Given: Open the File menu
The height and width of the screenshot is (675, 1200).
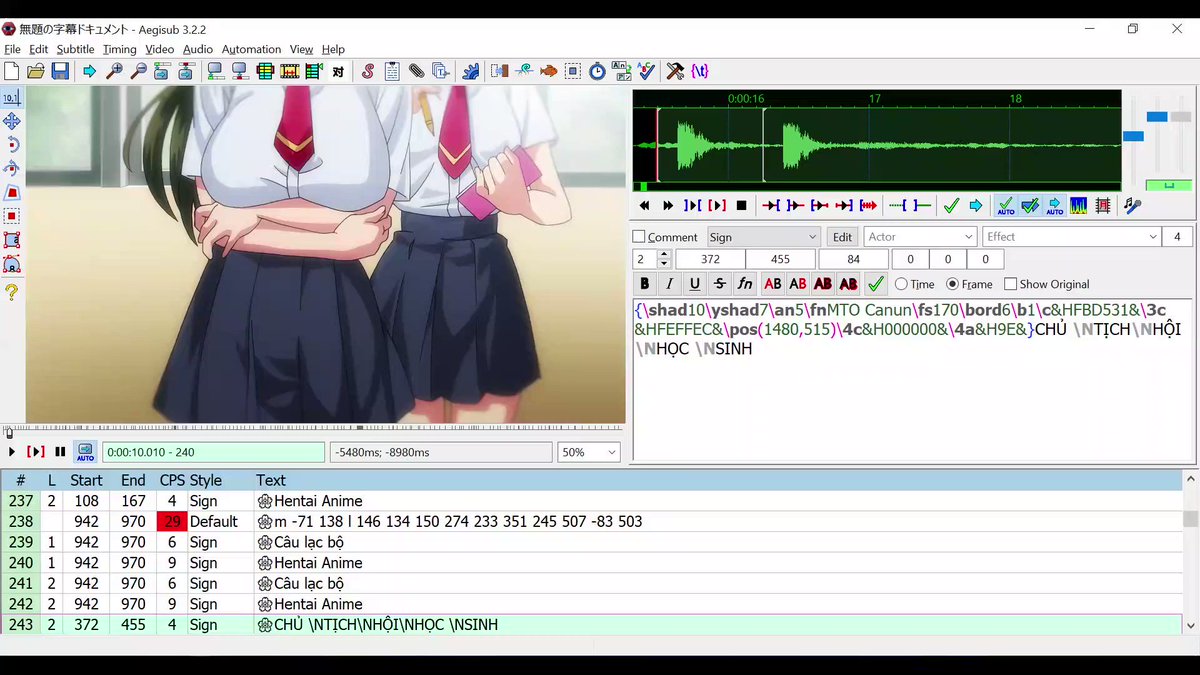Looking at the screenshot, I should point(12,49).
